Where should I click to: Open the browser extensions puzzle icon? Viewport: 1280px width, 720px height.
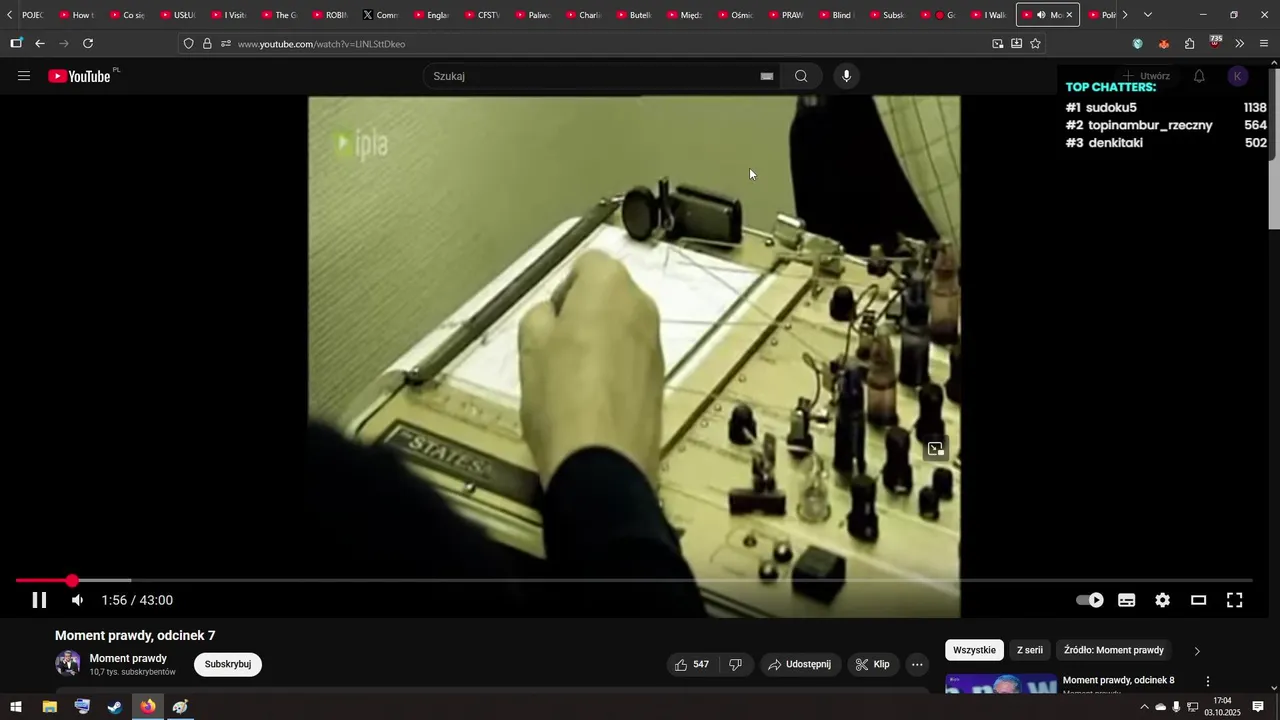coord(1189,43)
